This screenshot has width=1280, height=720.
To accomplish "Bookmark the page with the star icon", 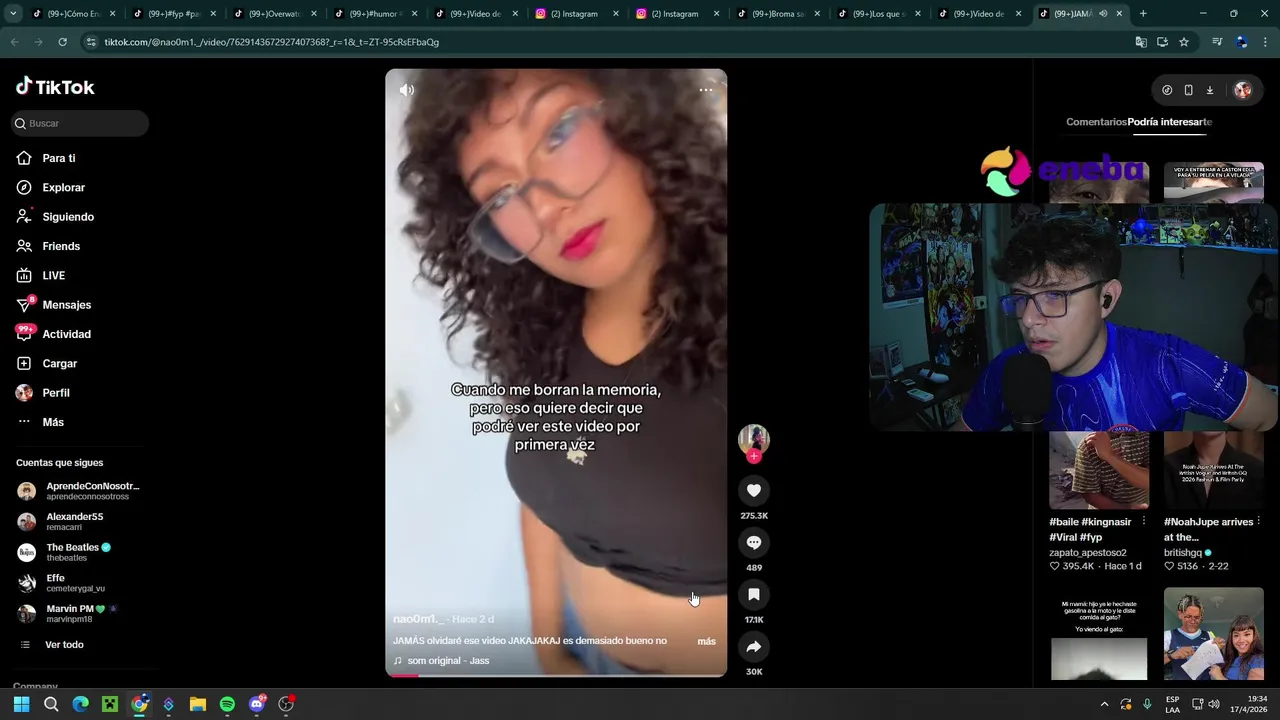I will coord(1184,42).
